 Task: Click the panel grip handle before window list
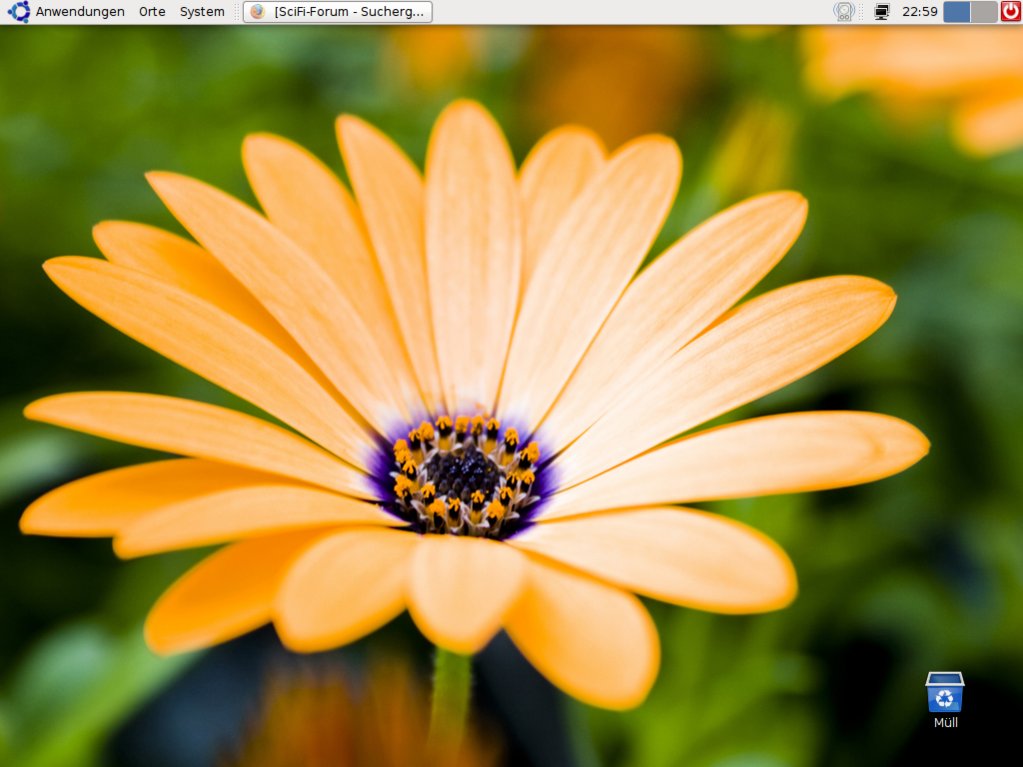[x=238, y=12]
